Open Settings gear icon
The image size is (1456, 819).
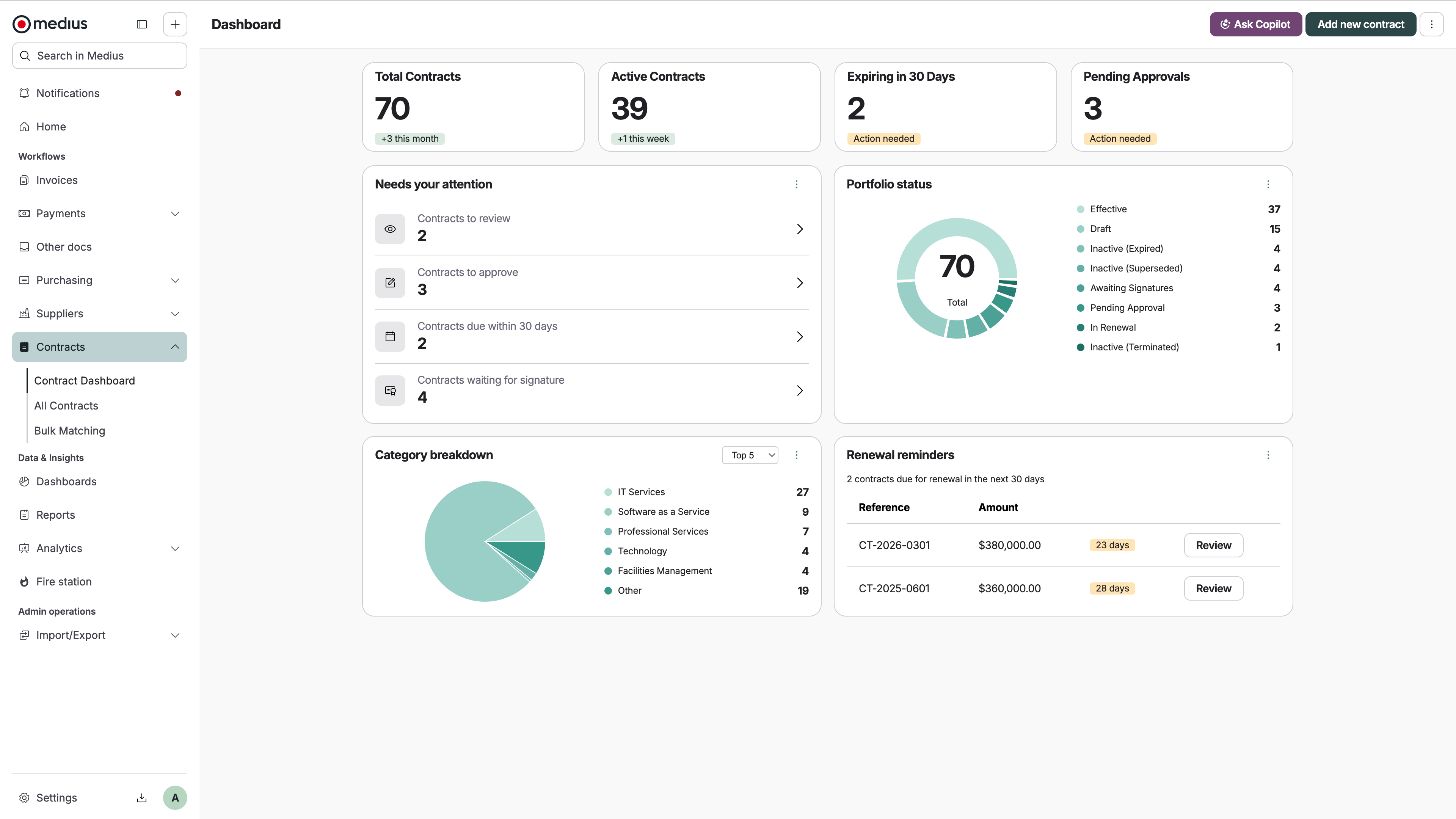point(24,797)
